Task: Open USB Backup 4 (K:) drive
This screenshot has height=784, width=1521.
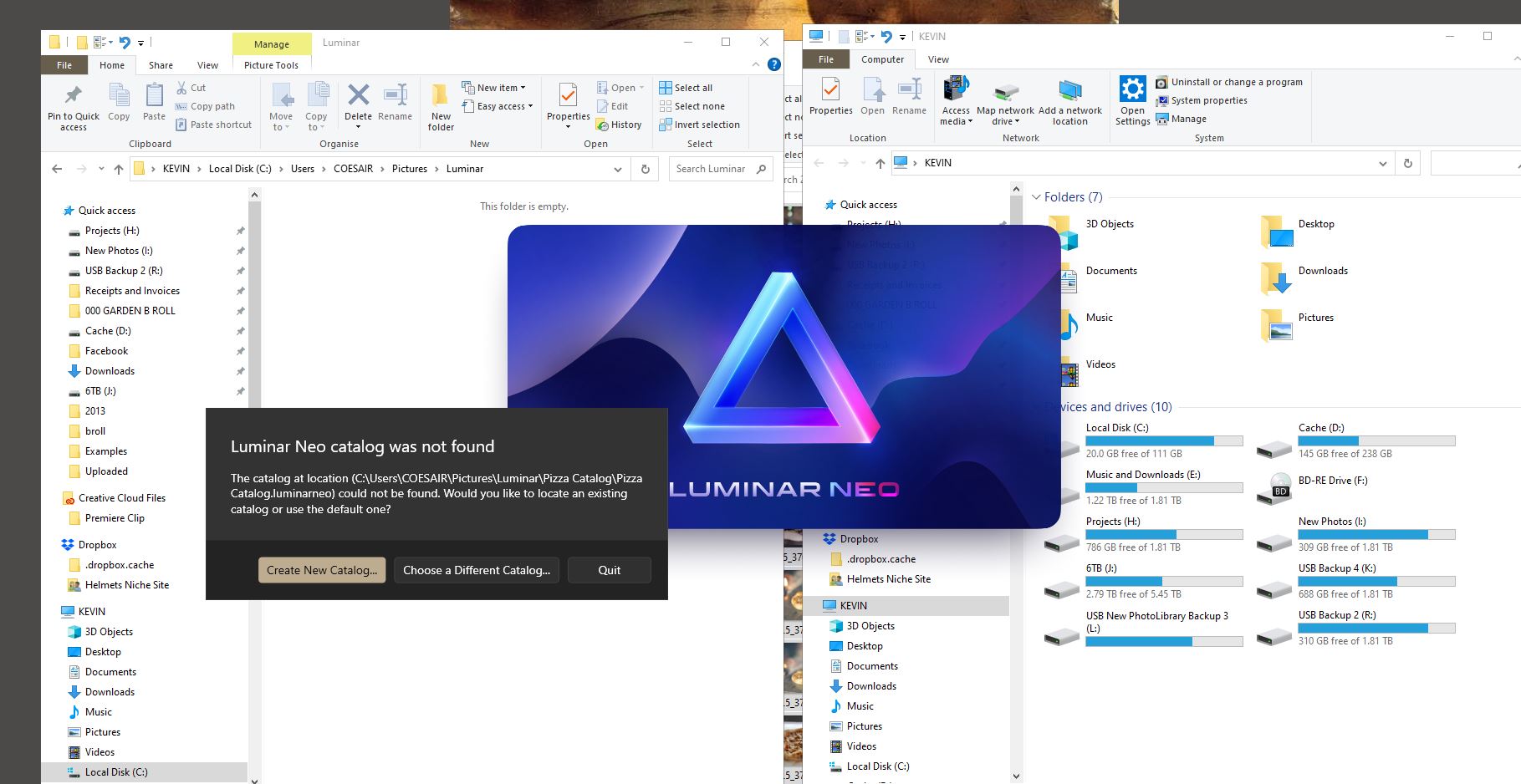Action: 1356,581
